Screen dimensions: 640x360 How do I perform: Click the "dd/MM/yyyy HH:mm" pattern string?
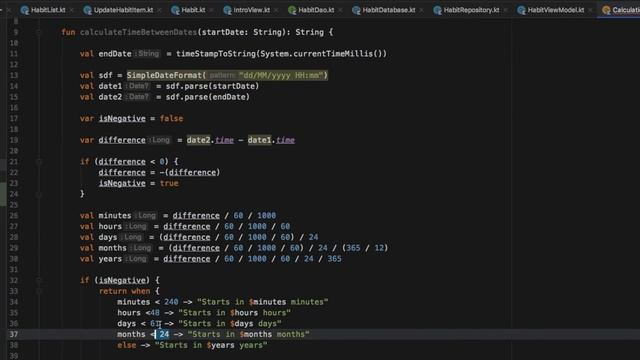[281, 76]
